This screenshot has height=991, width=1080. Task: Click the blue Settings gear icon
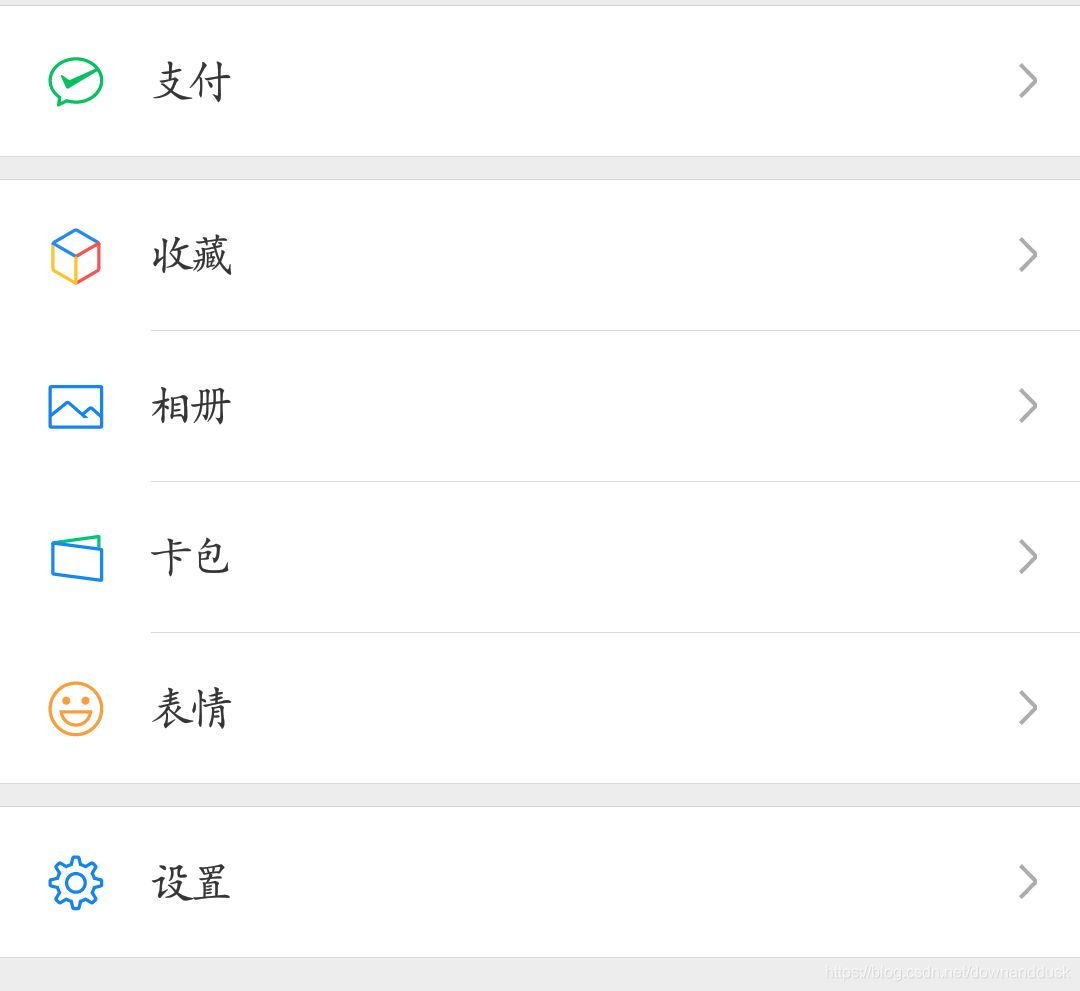[x=75, y=882]
